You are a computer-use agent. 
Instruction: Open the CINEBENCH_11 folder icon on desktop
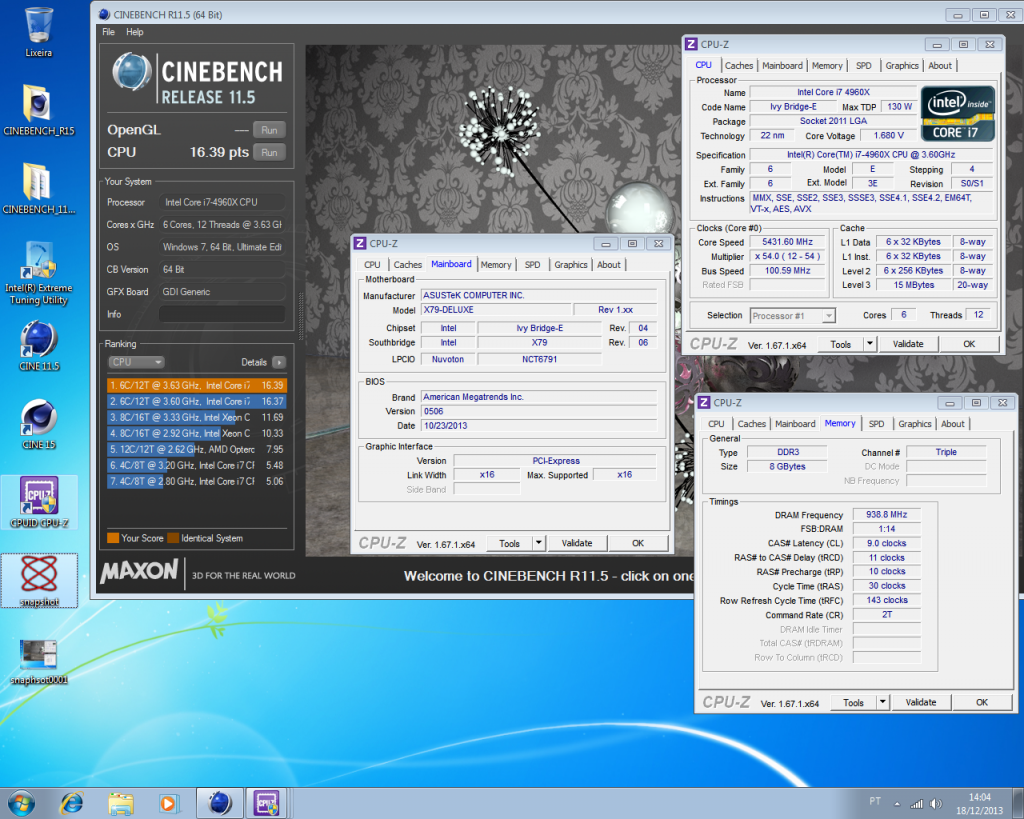tap(39, 188)
